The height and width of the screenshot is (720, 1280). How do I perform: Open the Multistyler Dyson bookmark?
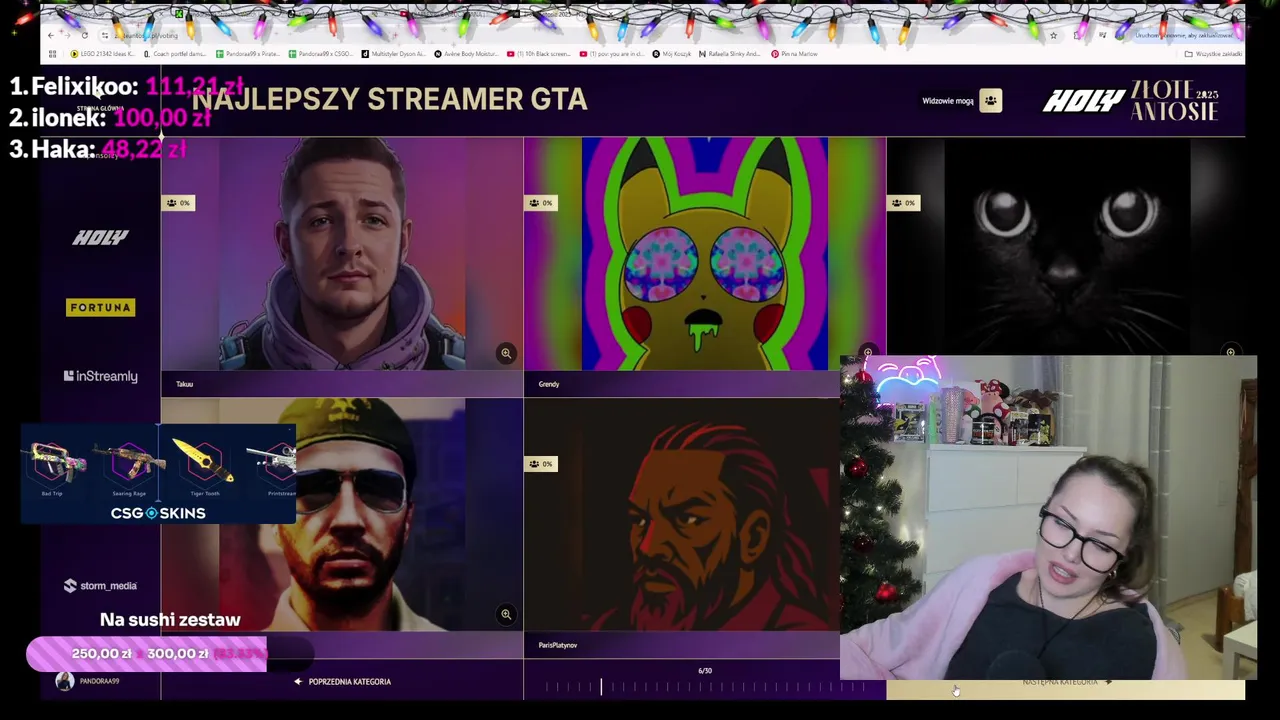click(394, 54)
